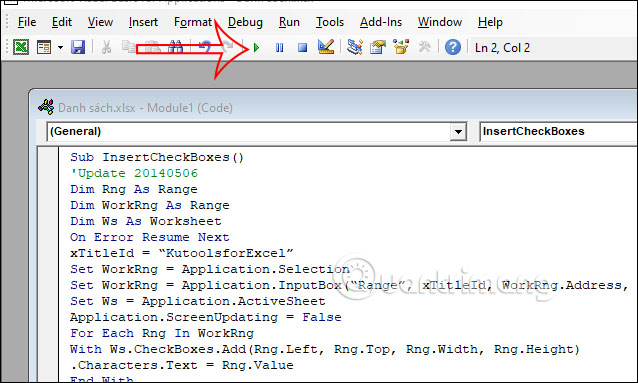Open the Properties Window icon

coord(378,47)
